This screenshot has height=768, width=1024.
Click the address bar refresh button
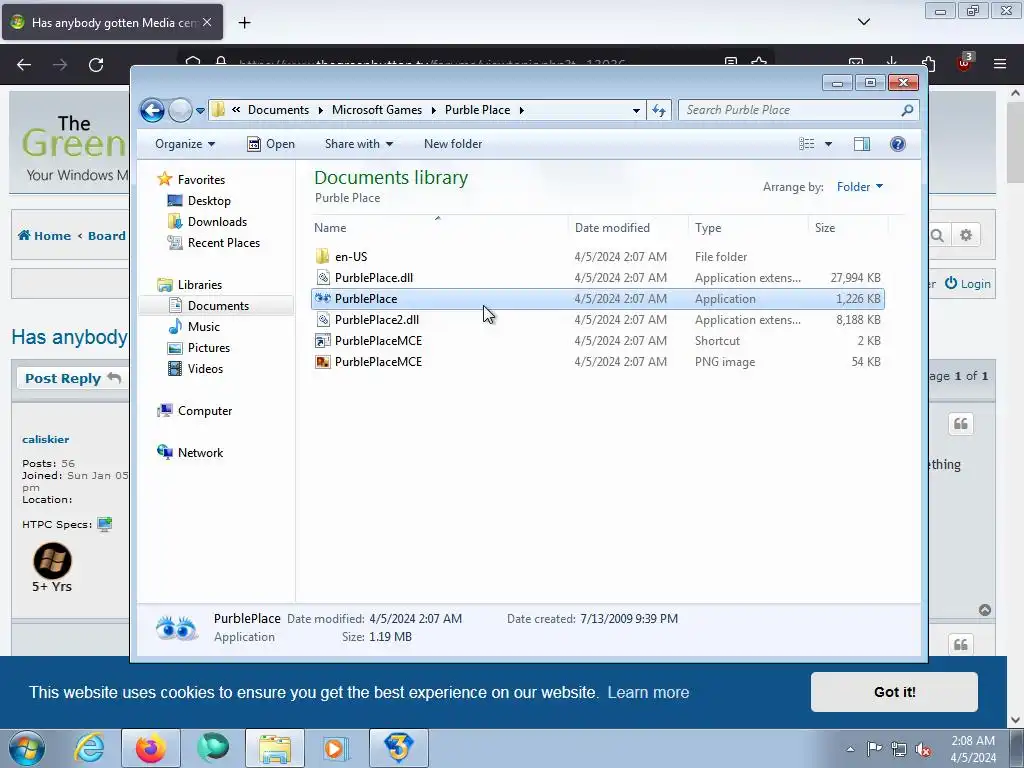pos(659,110)
